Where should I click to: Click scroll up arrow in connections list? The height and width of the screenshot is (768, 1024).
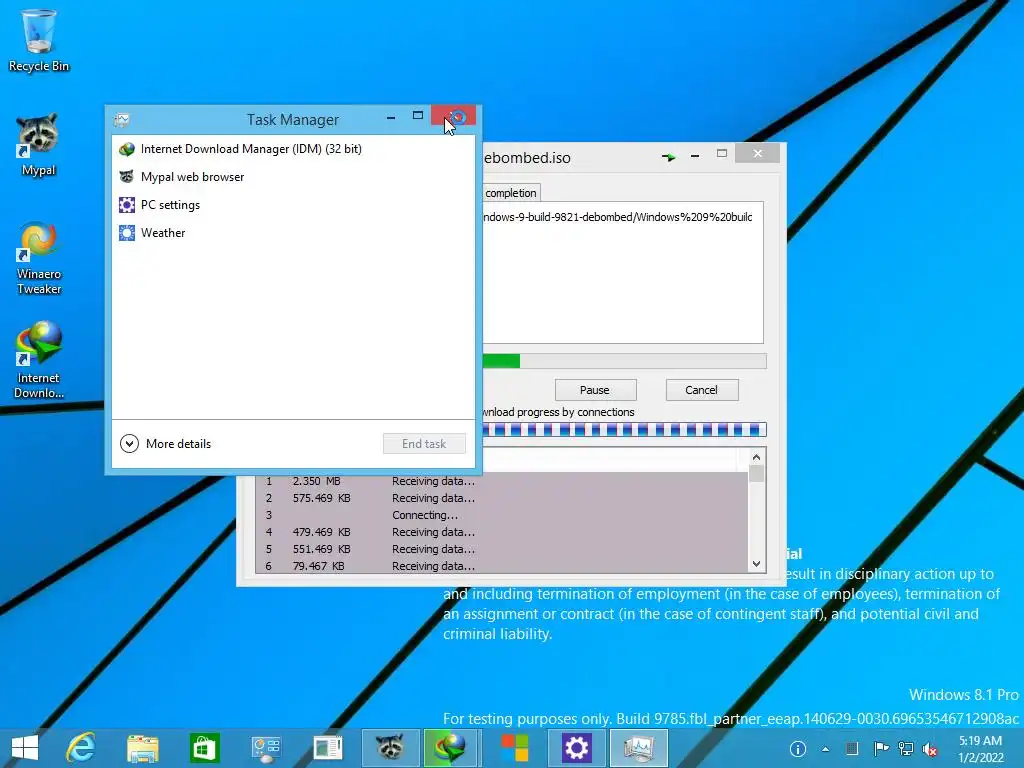[x=756, y=457]
